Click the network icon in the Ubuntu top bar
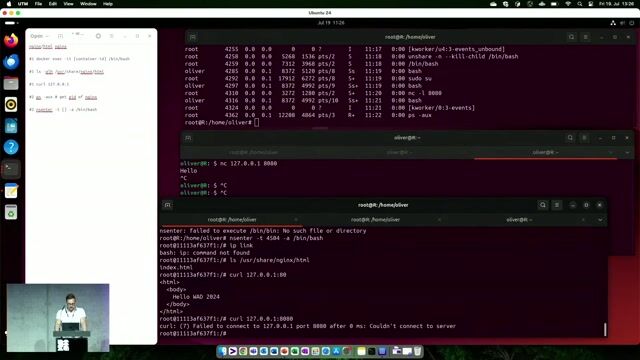Screen dimensions: 640x360 [x=613, y=23]
